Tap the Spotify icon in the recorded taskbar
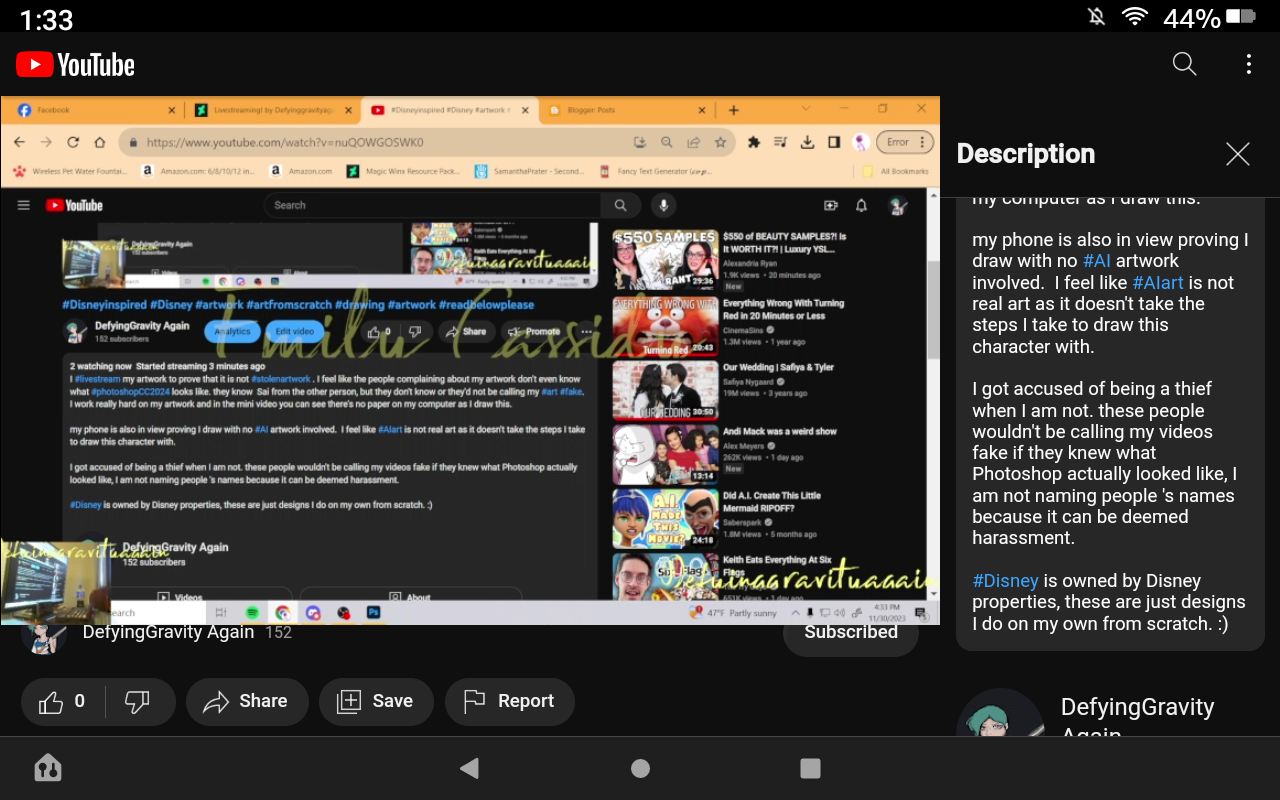 253,612
